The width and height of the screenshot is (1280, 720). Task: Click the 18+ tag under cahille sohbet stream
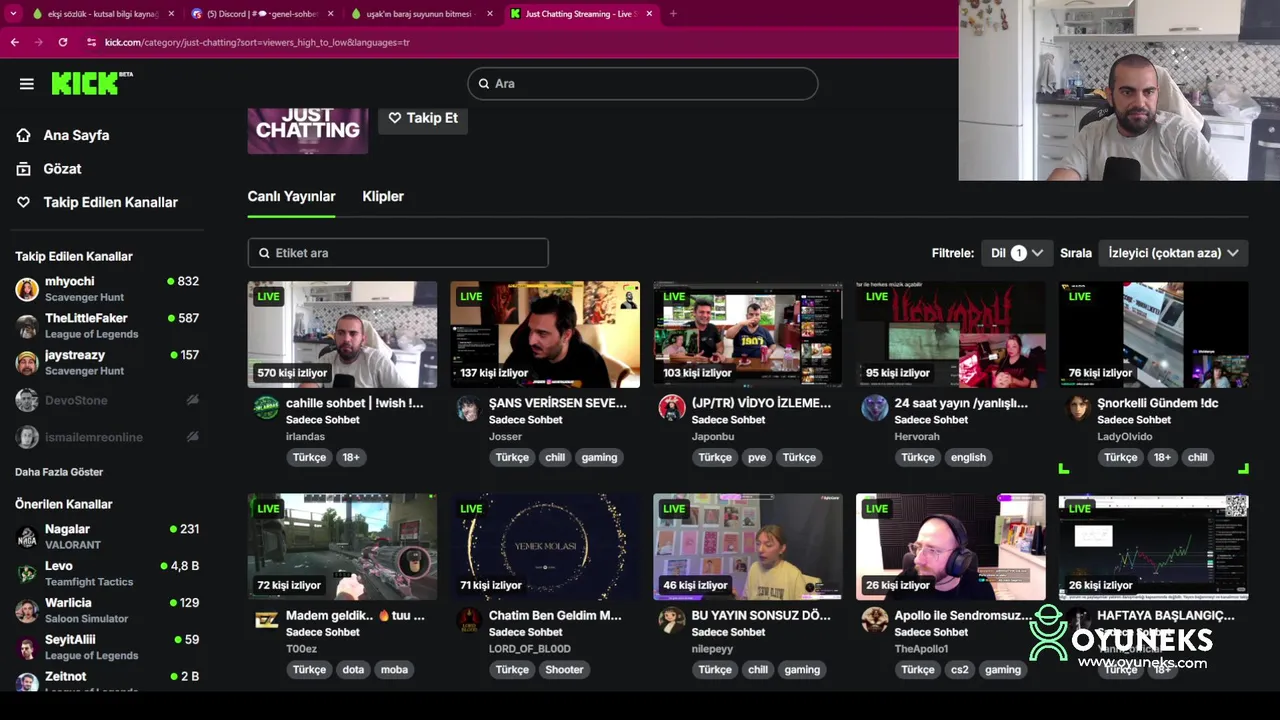click(x=351, y=457)
